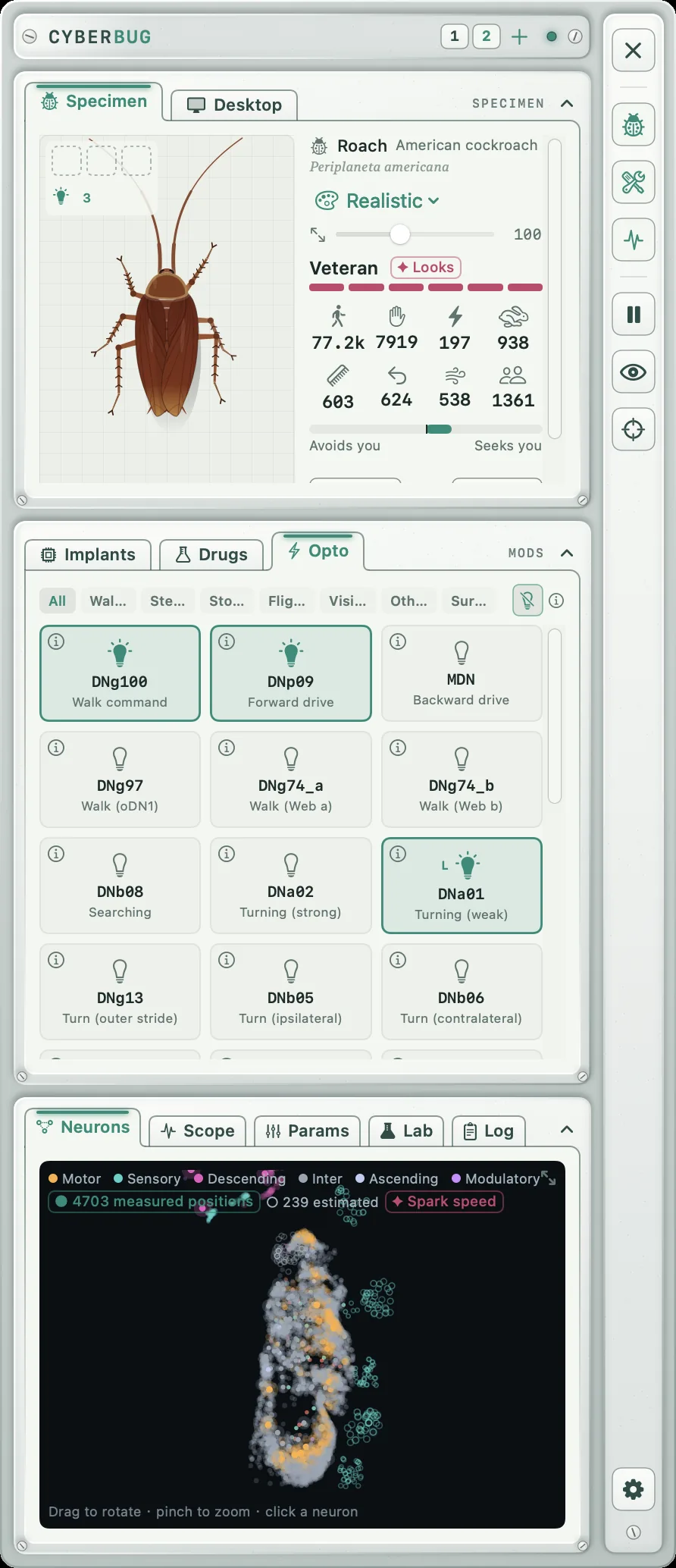
Task: Enable DNg13 Turn (outer stride)
Action: pyautogui.click(x=120, y=992)
